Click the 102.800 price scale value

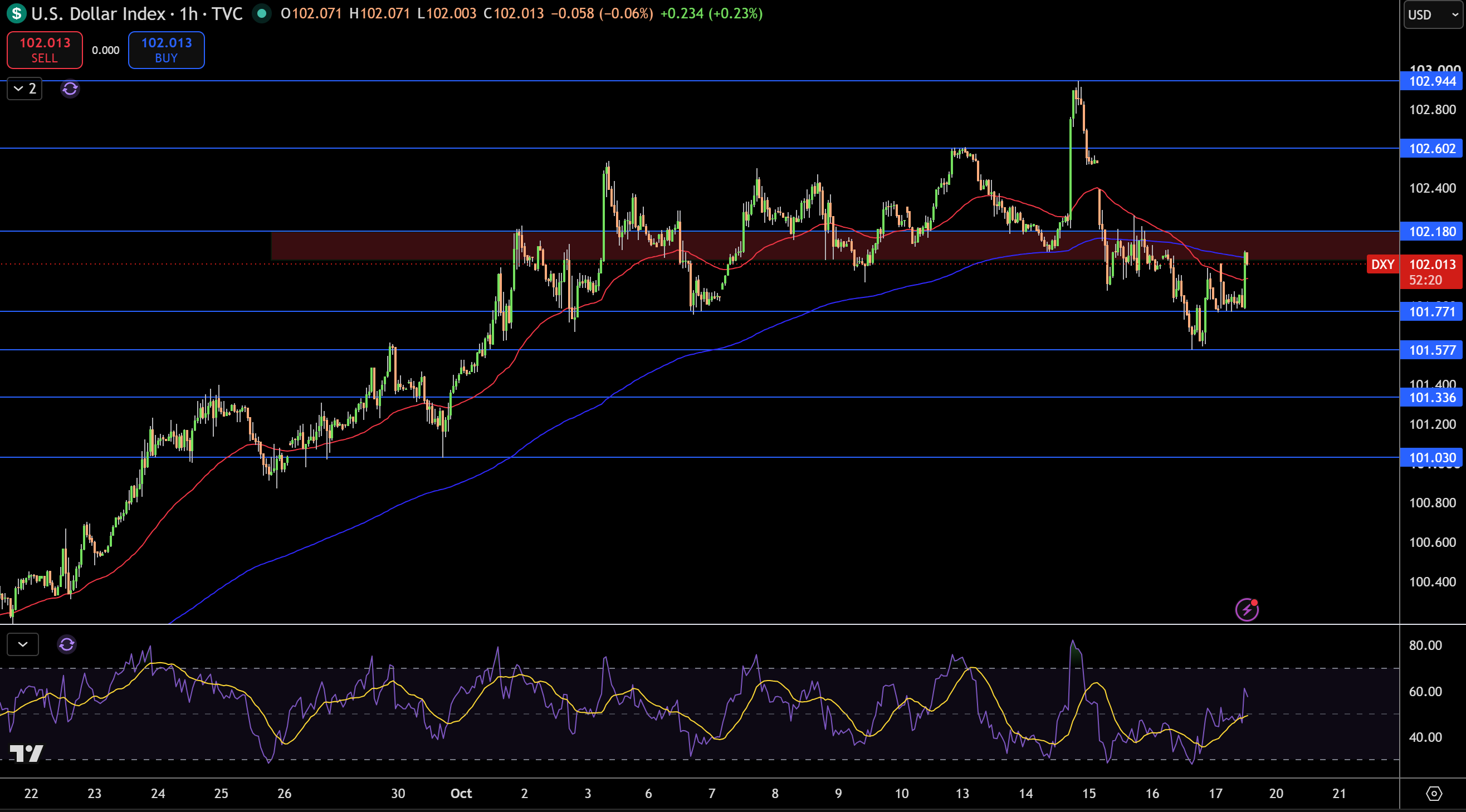[1432, 109]
